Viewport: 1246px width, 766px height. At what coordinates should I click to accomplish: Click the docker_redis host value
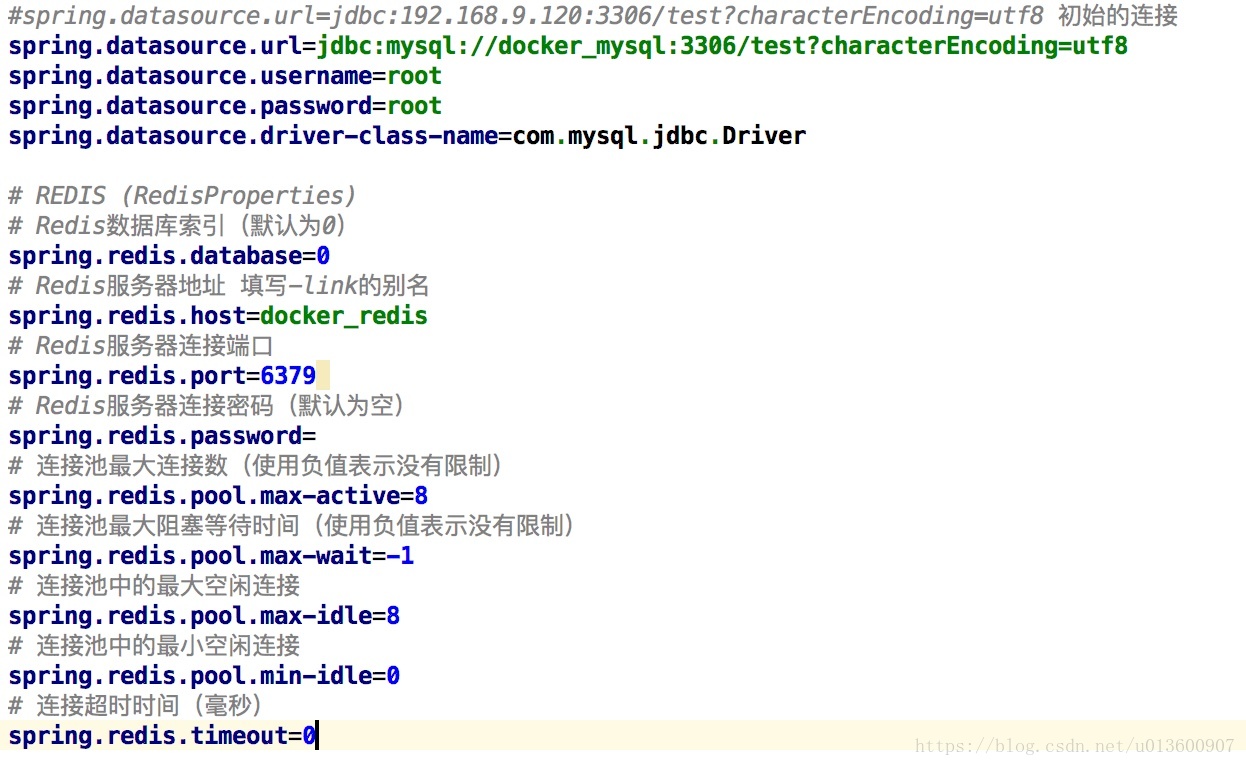(x=344, y=316)
